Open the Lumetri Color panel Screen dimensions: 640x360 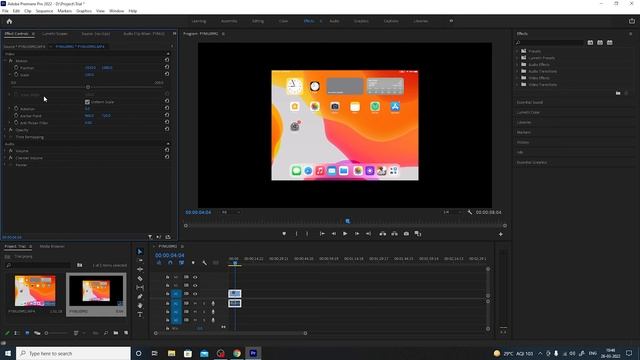click(528, 112)
